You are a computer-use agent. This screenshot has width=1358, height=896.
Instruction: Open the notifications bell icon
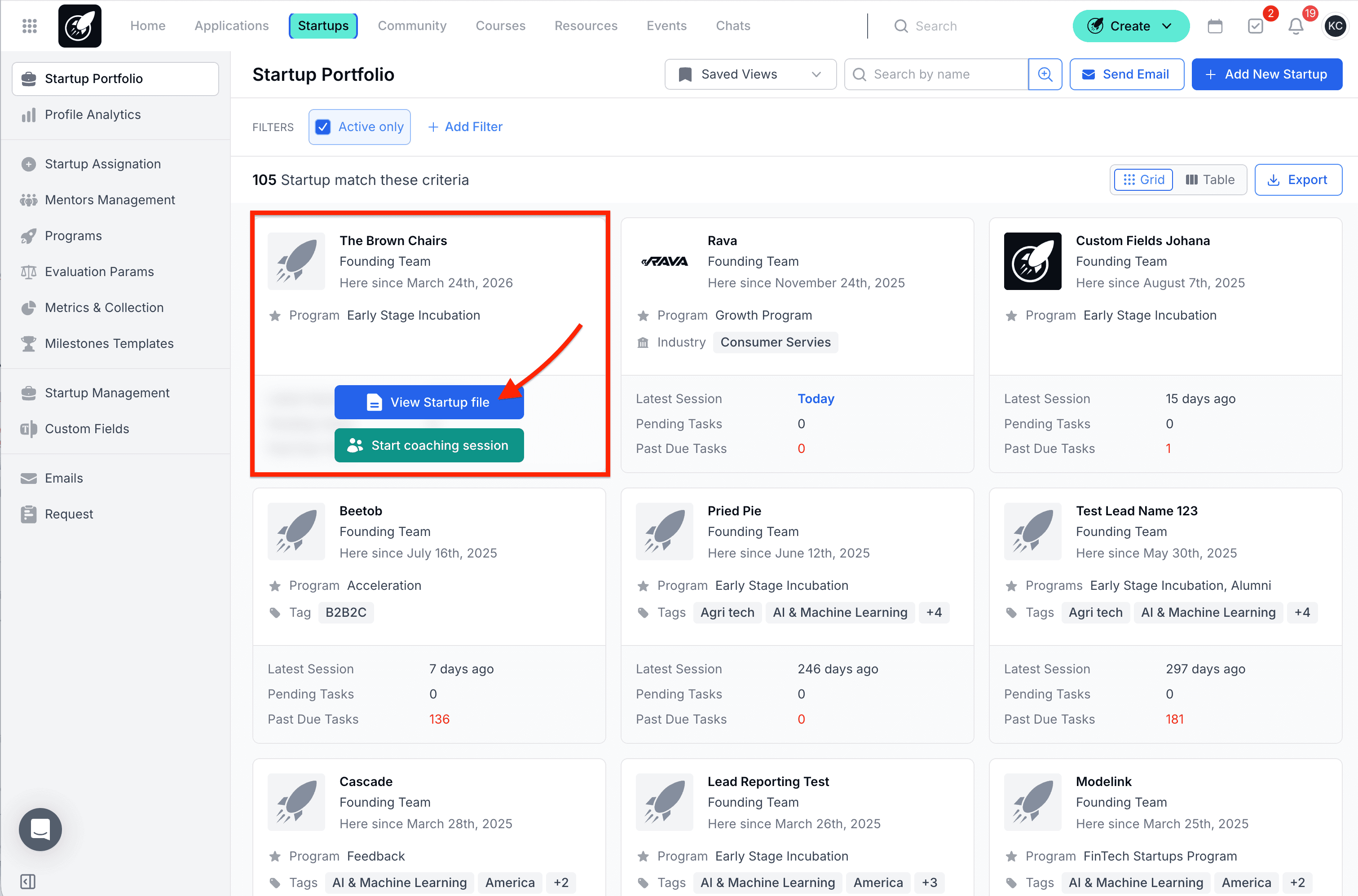click(x=1295, y=26)
